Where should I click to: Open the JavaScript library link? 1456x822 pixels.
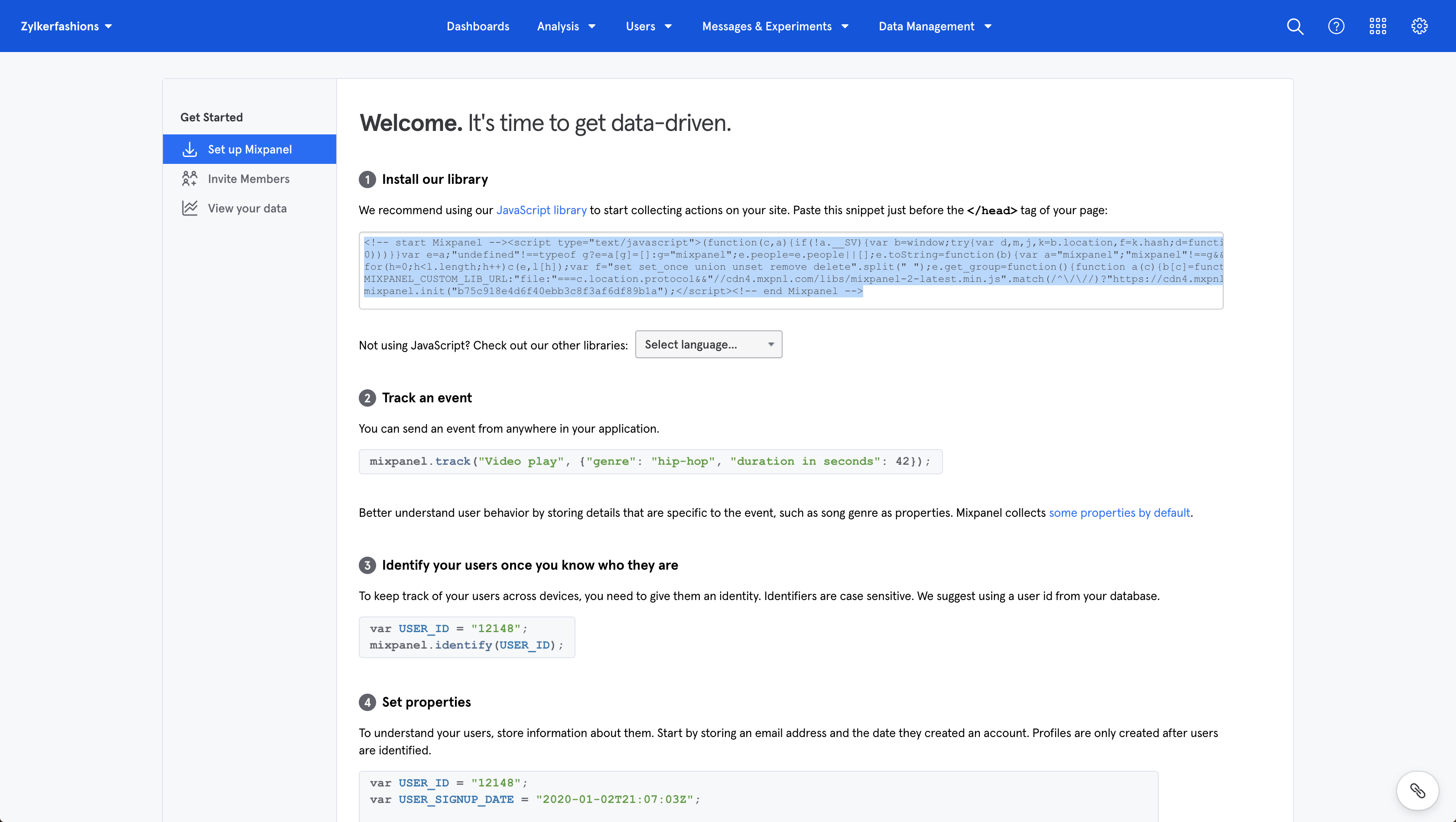click(541, 210)
